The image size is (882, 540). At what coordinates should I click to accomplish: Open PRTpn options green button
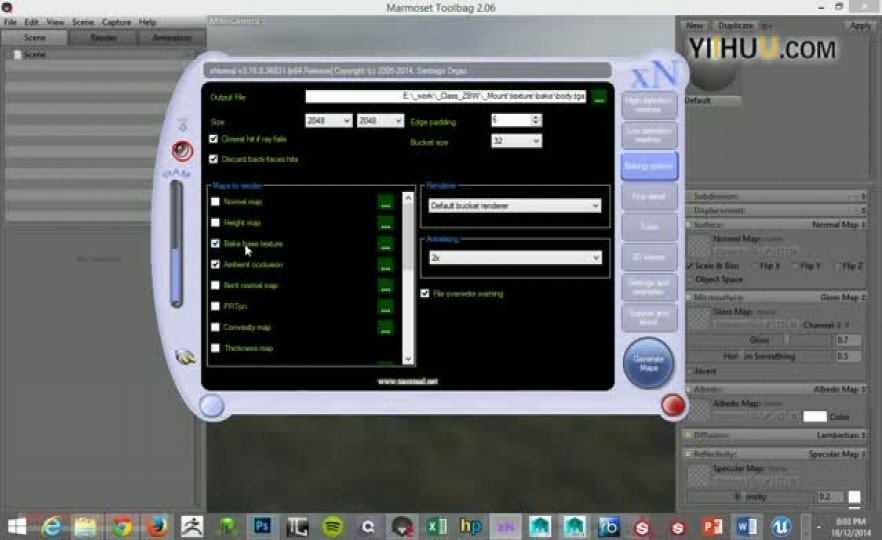pos(385,307)
